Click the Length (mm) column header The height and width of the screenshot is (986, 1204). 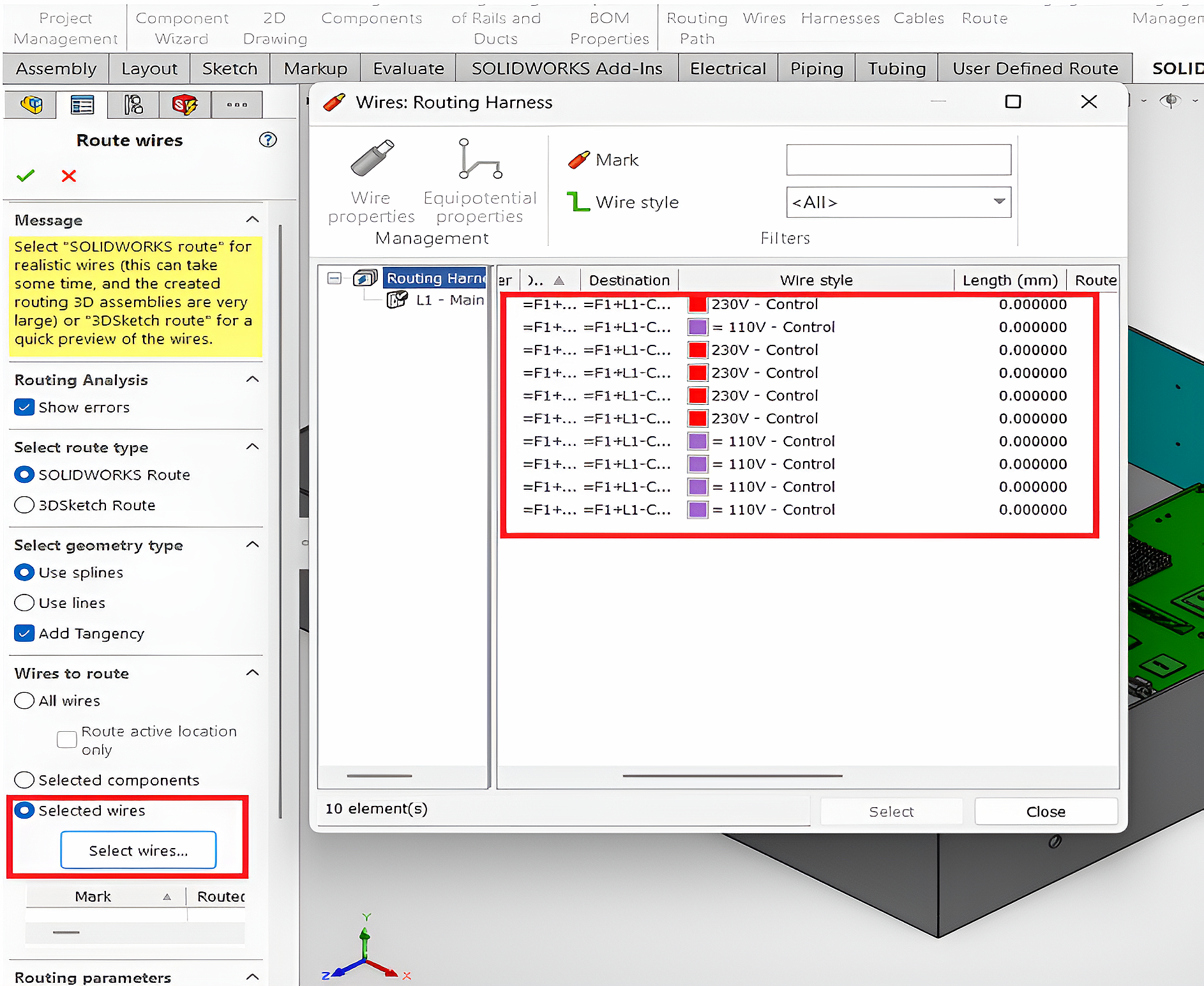point(1010,280)
